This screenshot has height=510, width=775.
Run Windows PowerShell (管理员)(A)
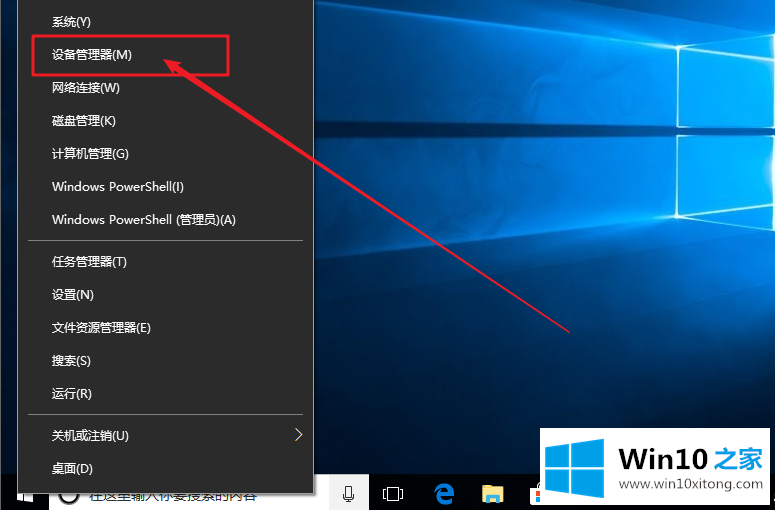(143, 220)
